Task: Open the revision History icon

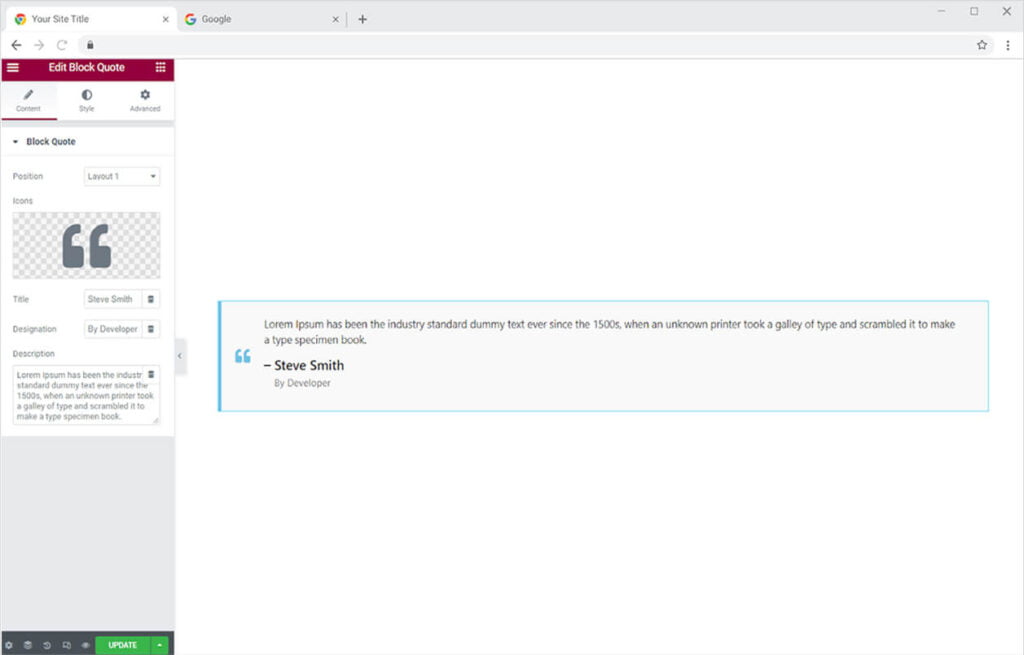Action: [47, 645]
